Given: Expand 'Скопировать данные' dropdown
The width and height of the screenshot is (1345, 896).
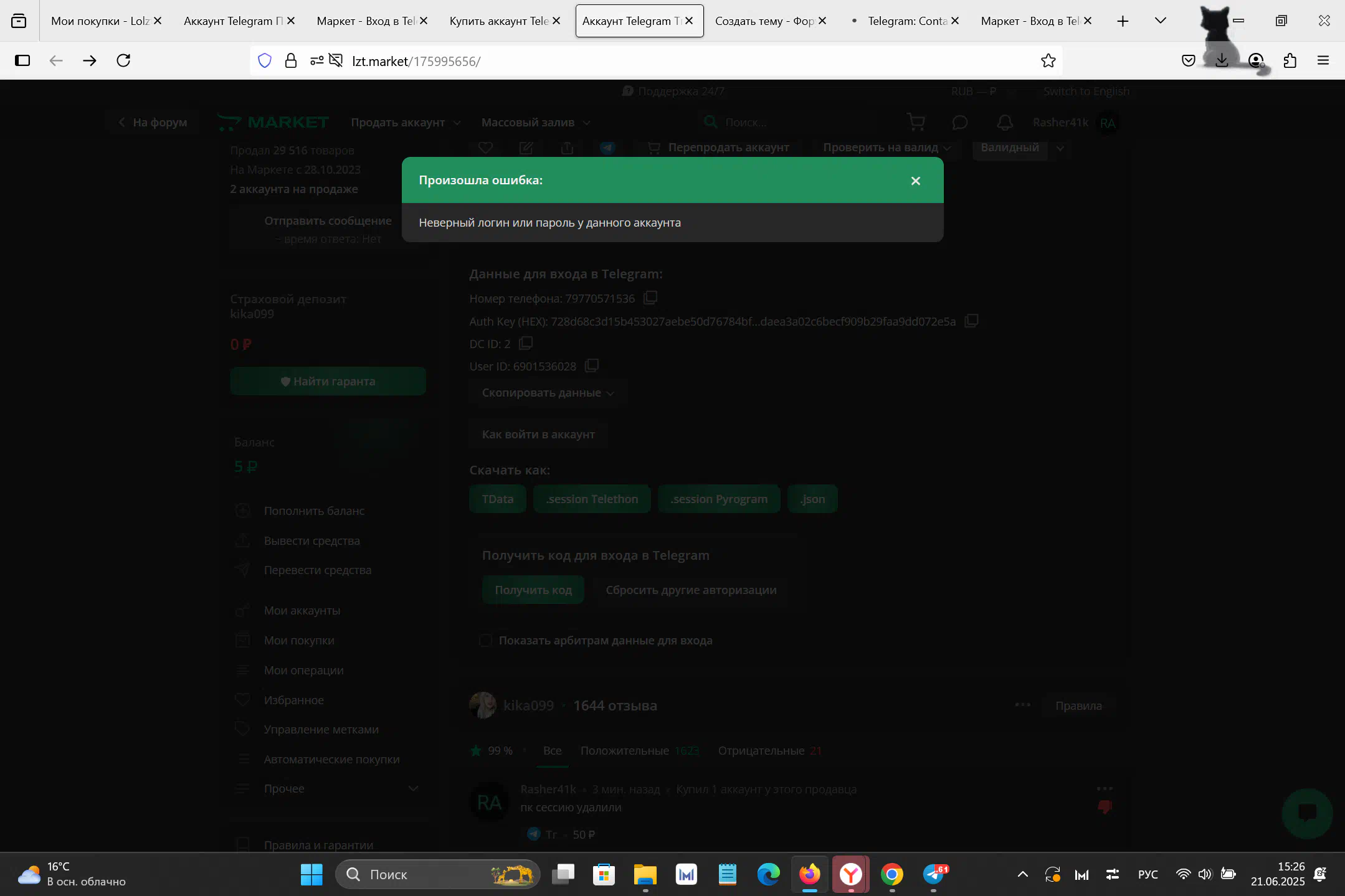Looking at the screenshot, I should click(x=548, y=393).
